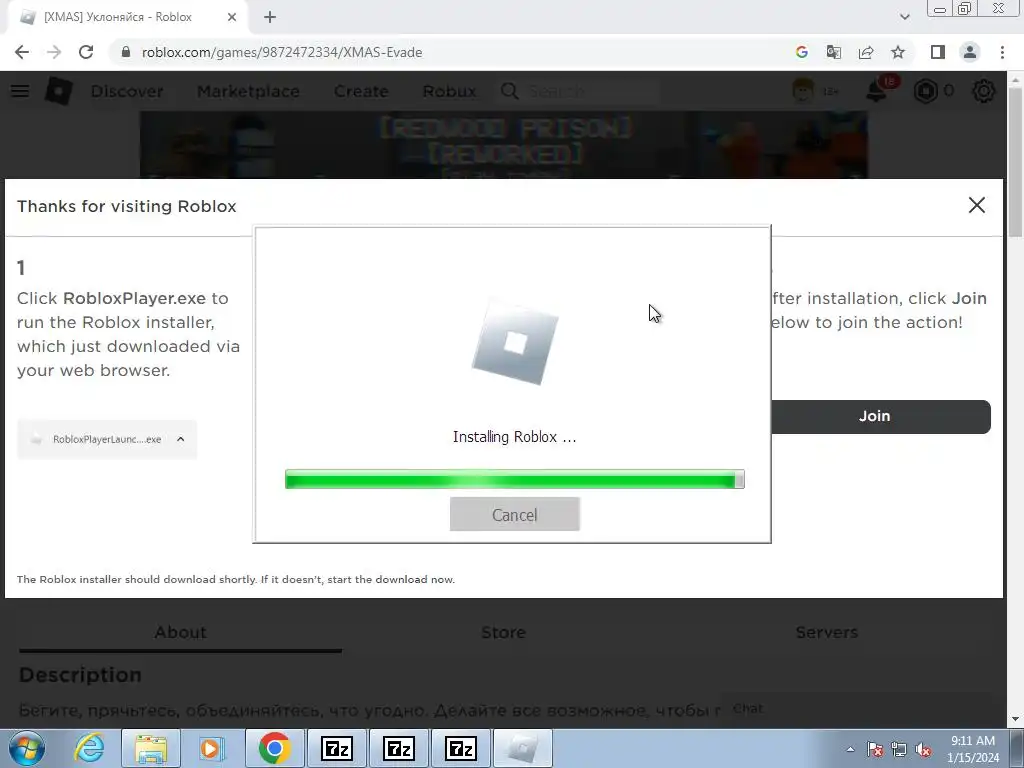Go forward using the browser forward arrow
The width and height of the screenshot is (1024, 768).
54,52
